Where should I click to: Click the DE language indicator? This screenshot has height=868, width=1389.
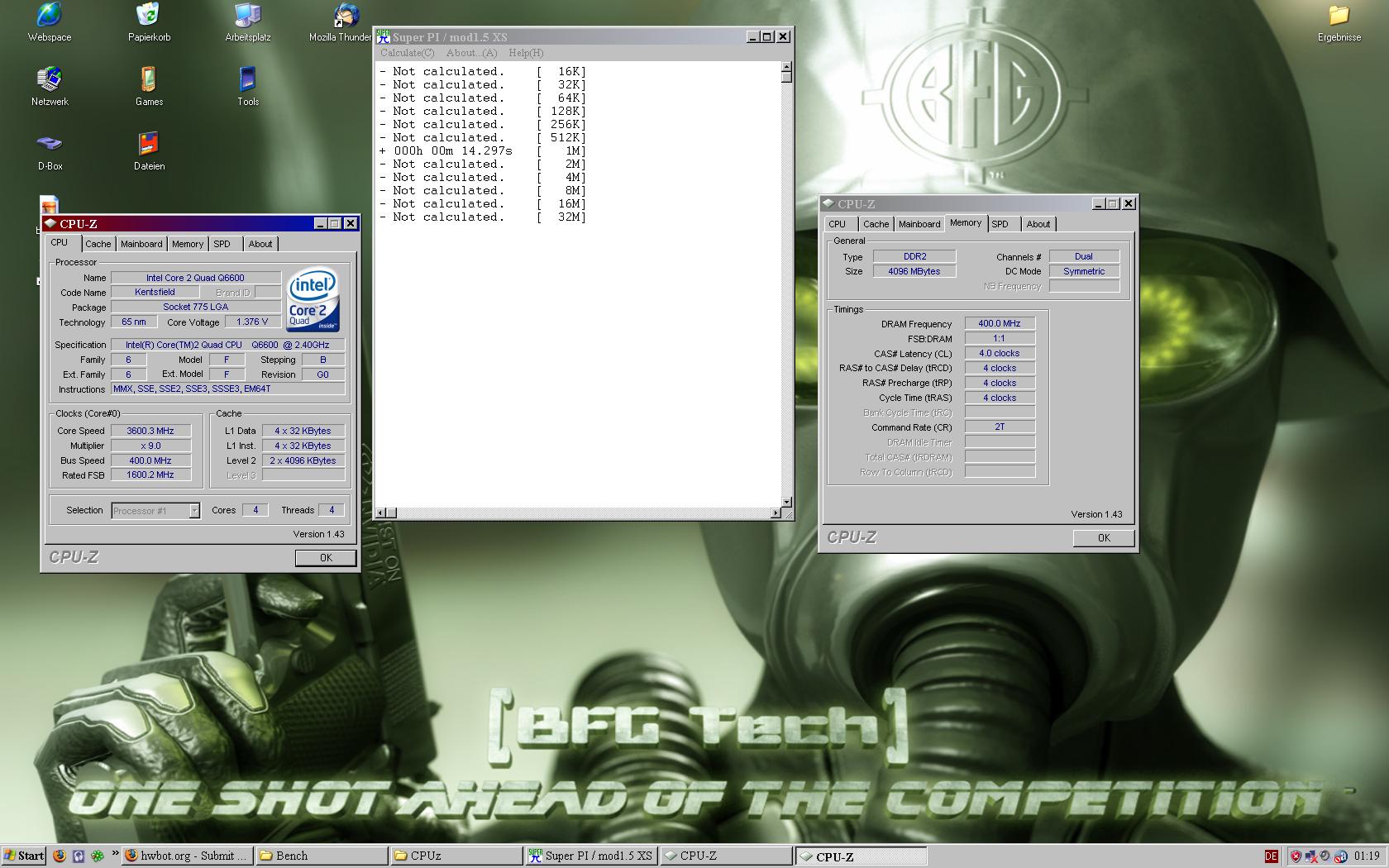coord(1272,856)
